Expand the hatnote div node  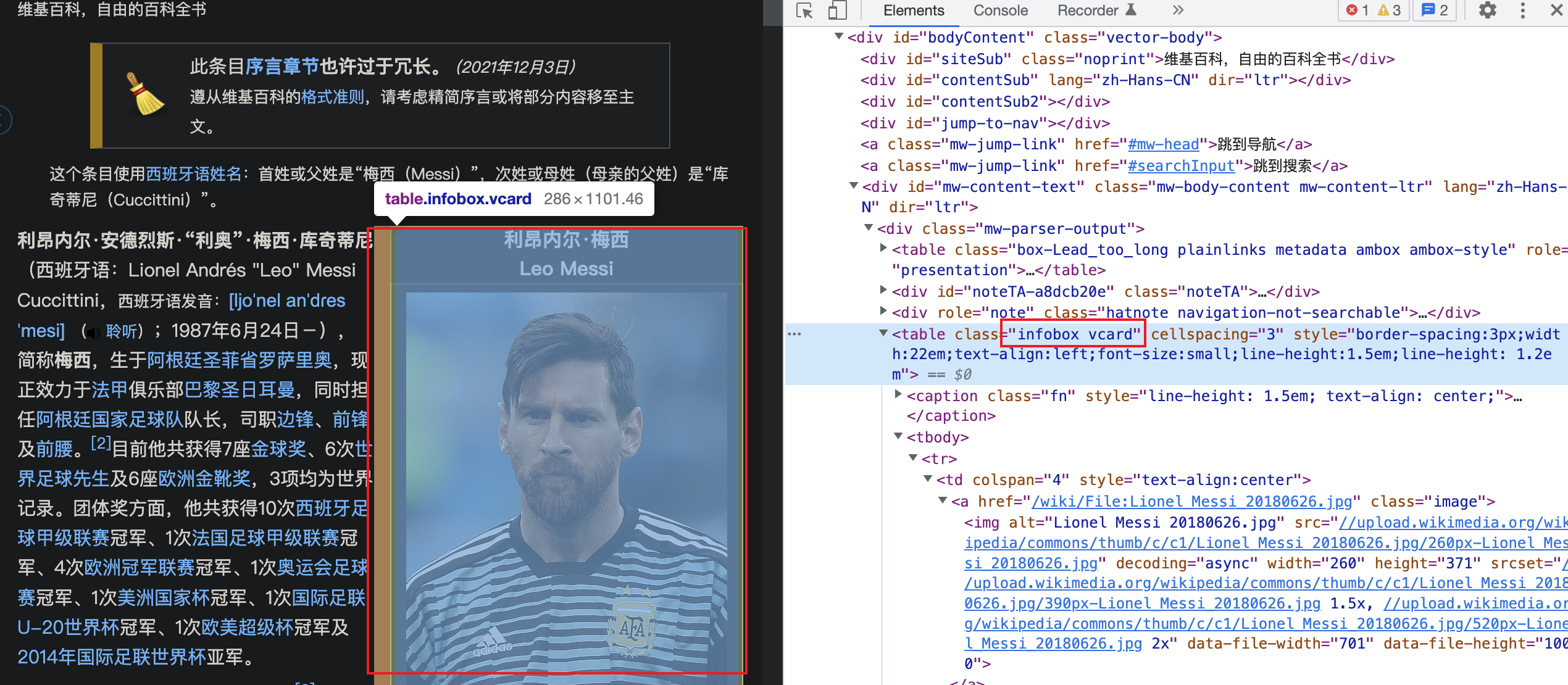(x=883, y=312)
